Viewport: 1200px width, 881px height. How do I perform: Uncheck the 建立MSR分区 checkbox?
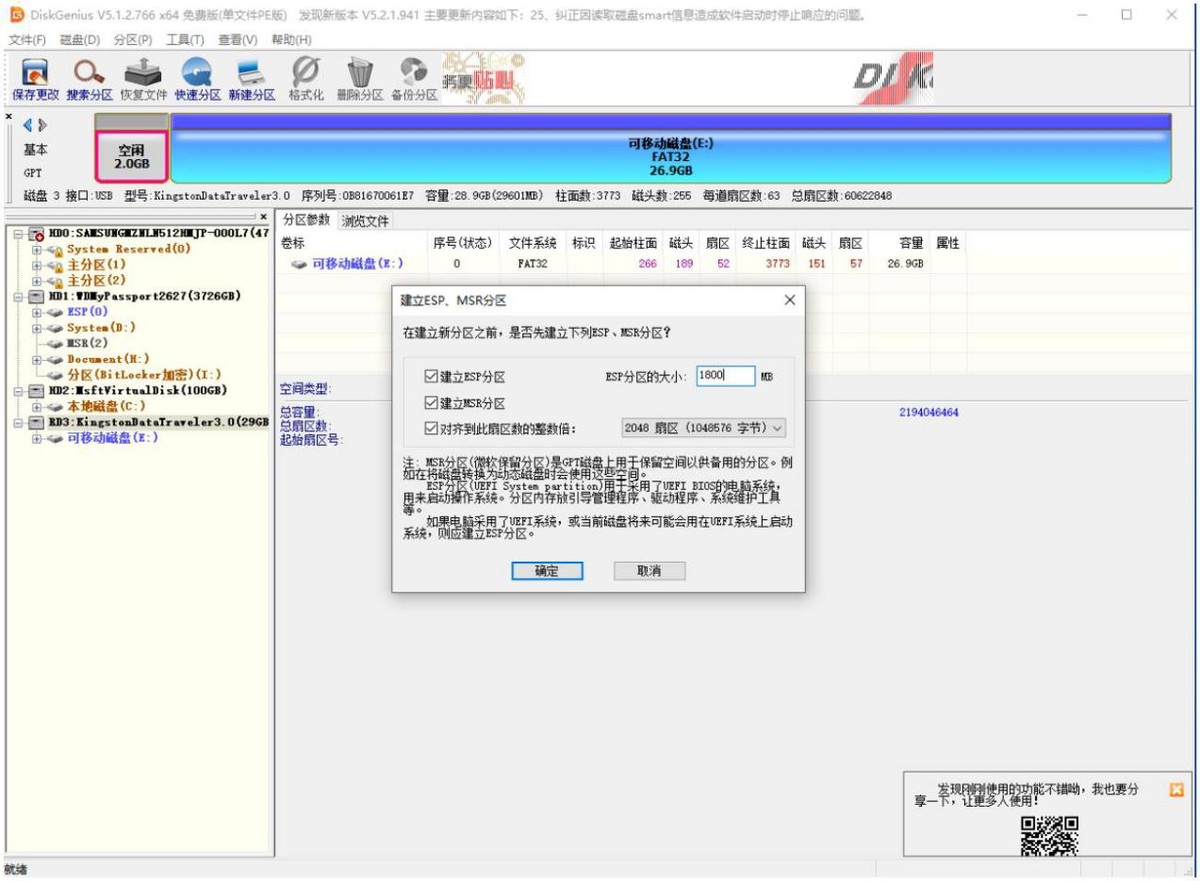pyautogui.click(x=431, y=403)
